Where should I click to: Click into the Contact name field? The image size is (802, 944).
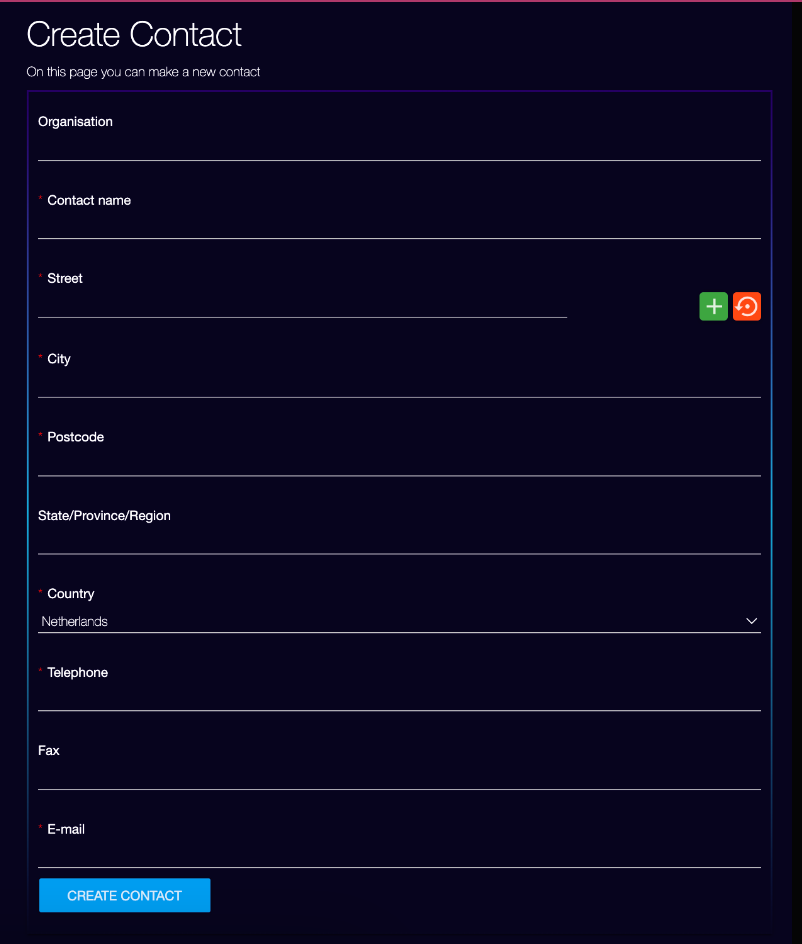coord(399,226)
